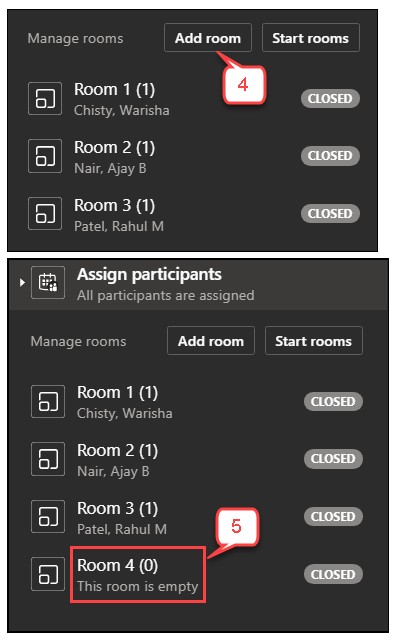Click Room 2 icon in lower panel
This screenshot has height=644, width=401.
48,459
